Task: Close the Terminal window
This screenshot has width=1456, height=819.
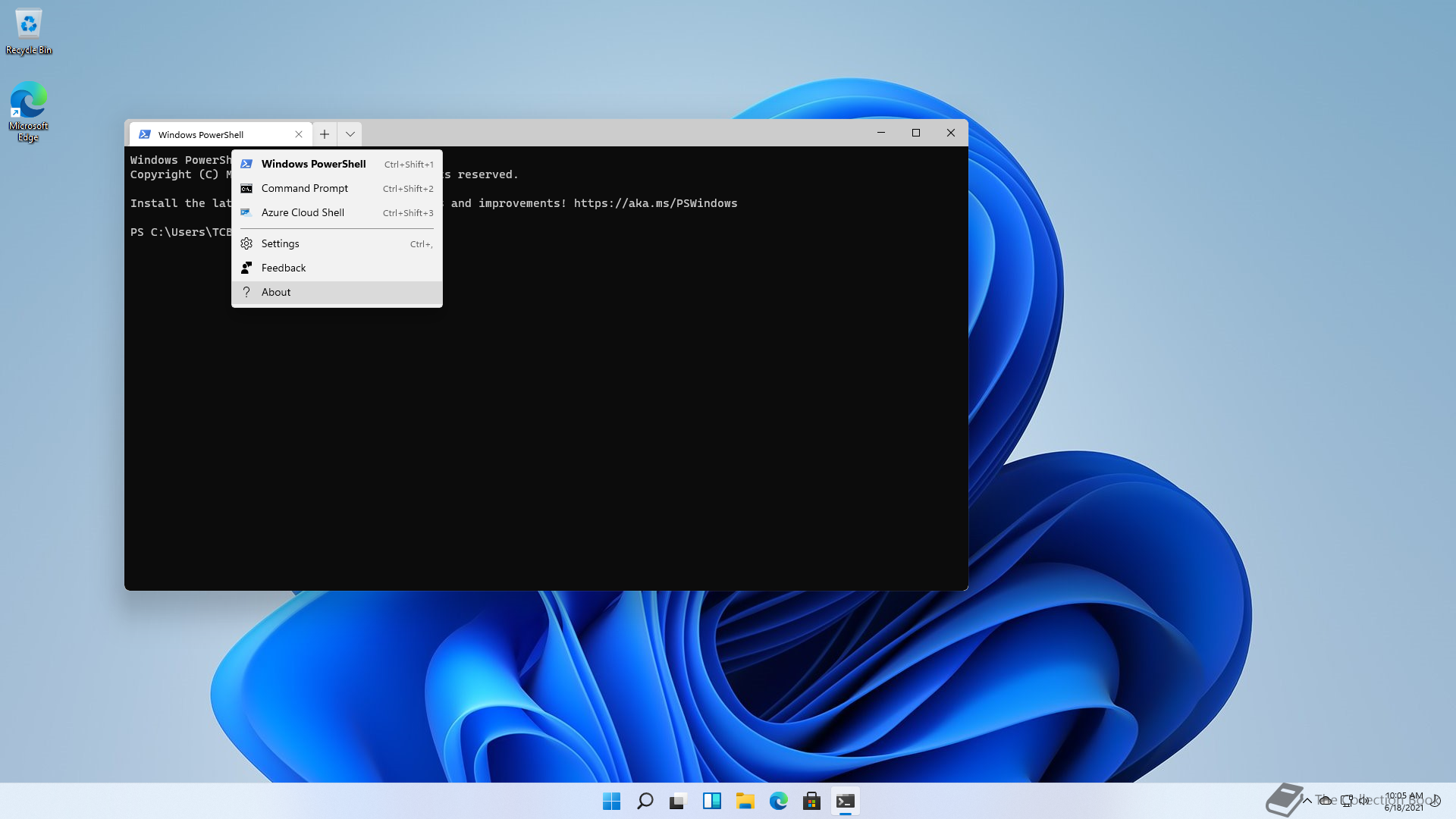Action: pos(951,133)
